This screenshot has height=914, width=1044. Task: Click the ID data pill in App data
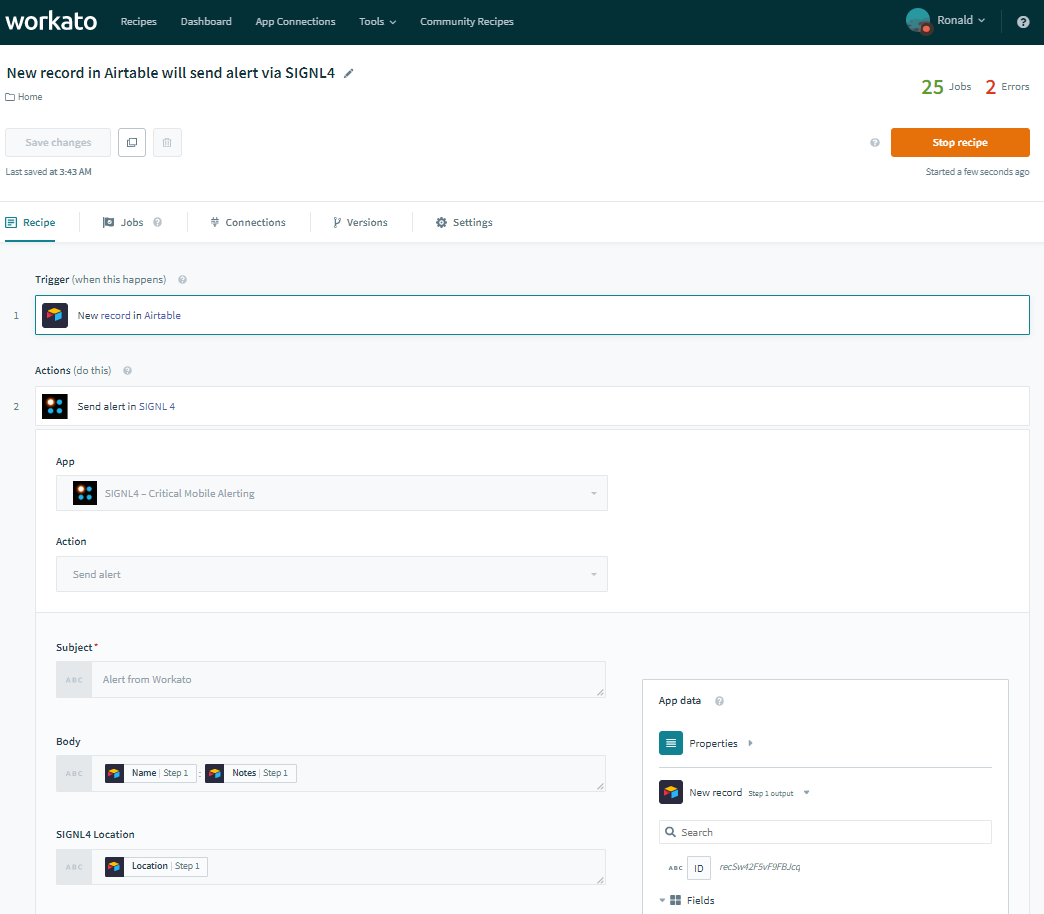point(698,868)
